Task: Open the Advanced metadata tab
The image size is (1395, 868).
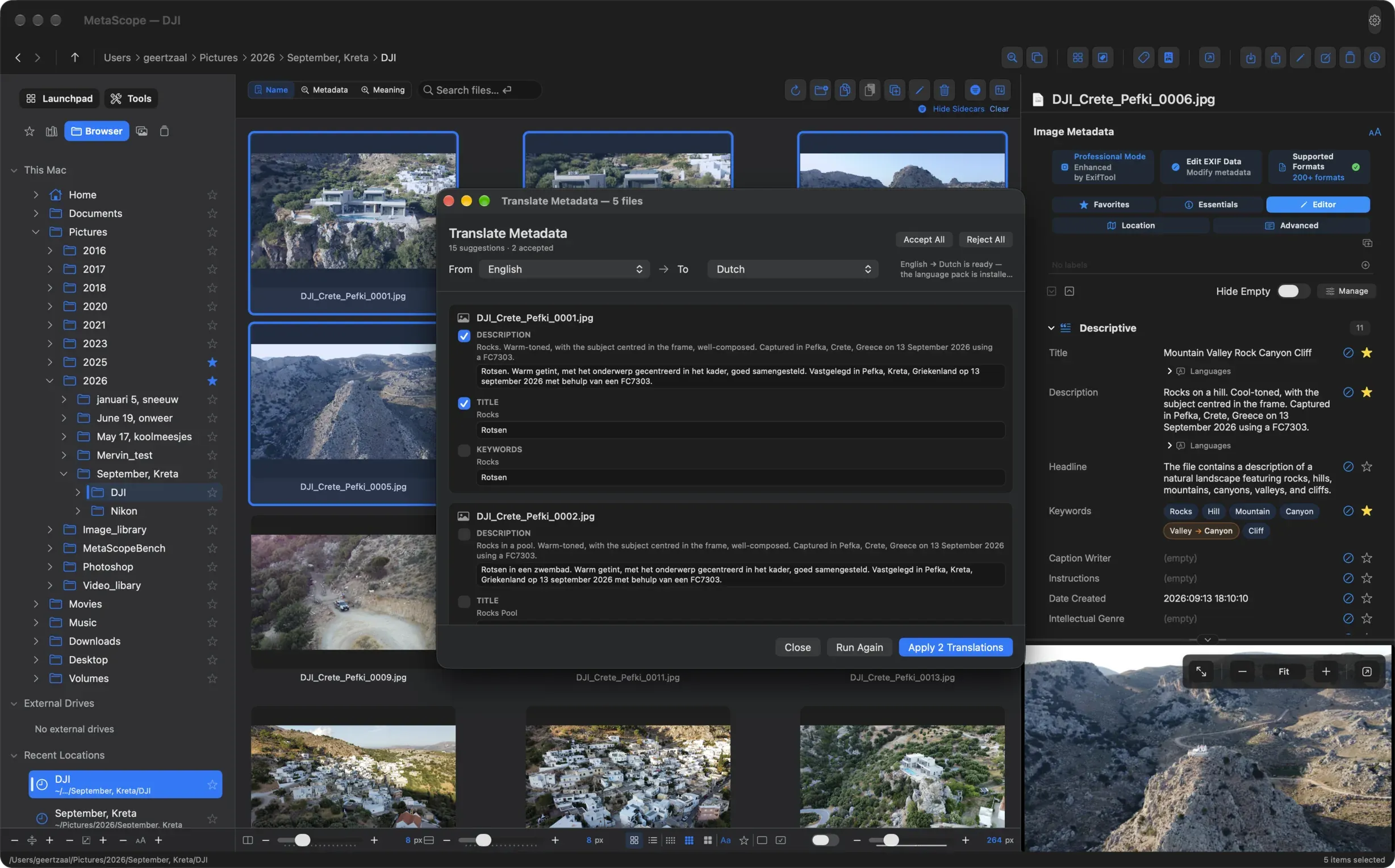Action: [x=1291, y=226]
